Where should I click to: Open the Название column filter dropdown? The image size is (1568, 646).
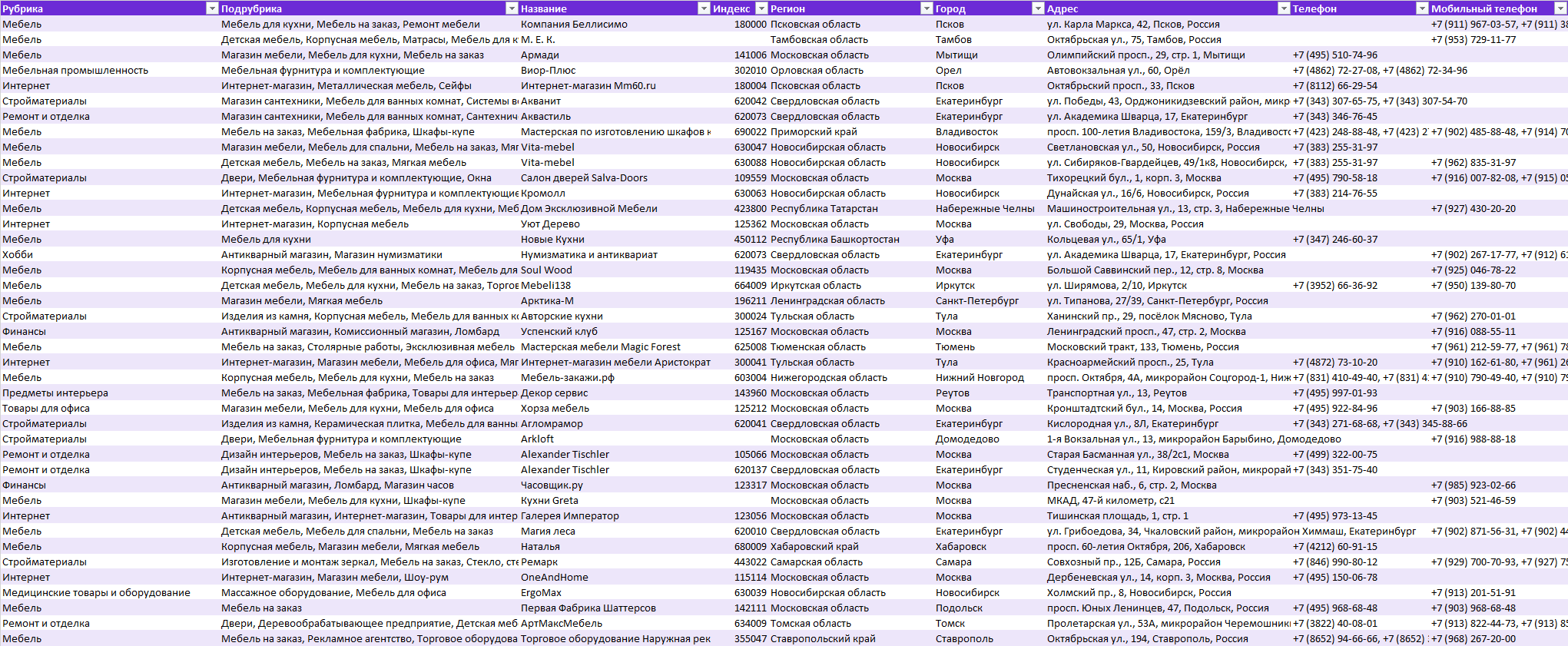[x=704, y=8]
